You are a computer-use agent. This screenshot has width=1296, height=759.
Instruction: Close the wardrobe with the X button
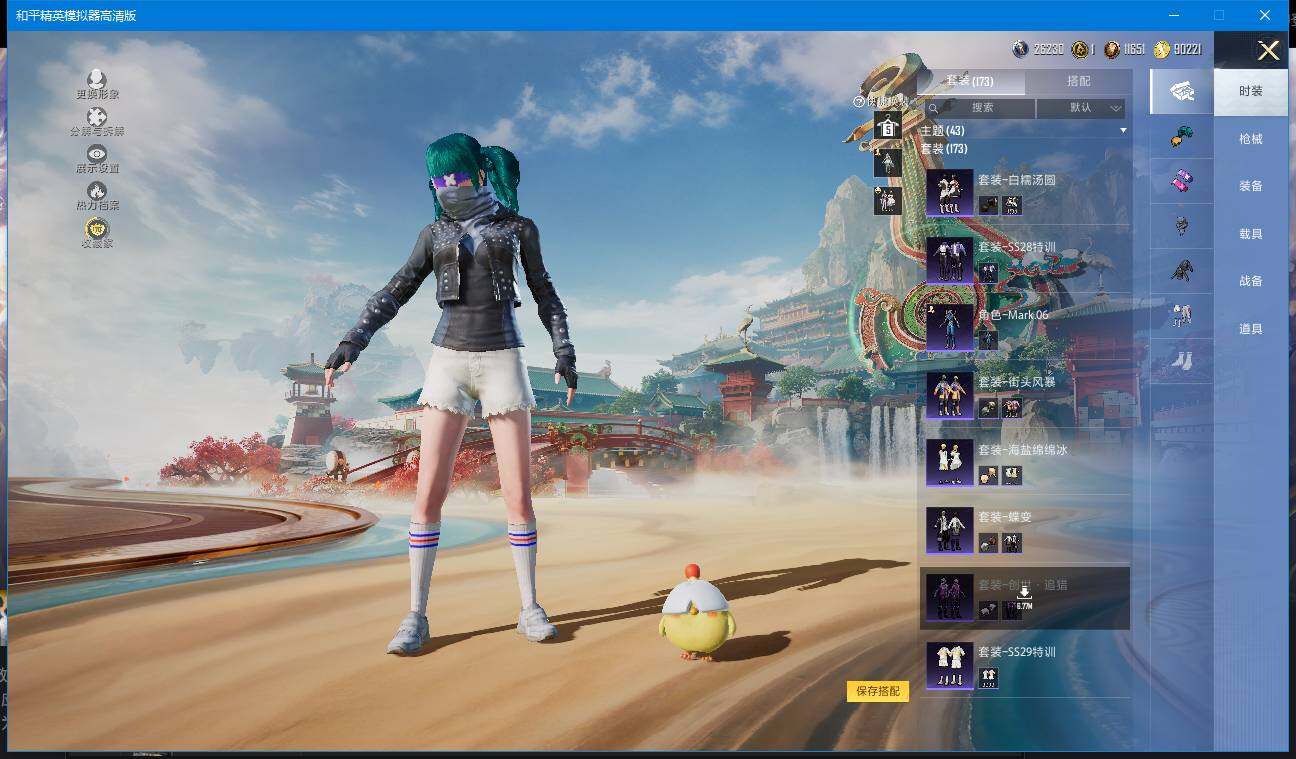coord(1268,51)
